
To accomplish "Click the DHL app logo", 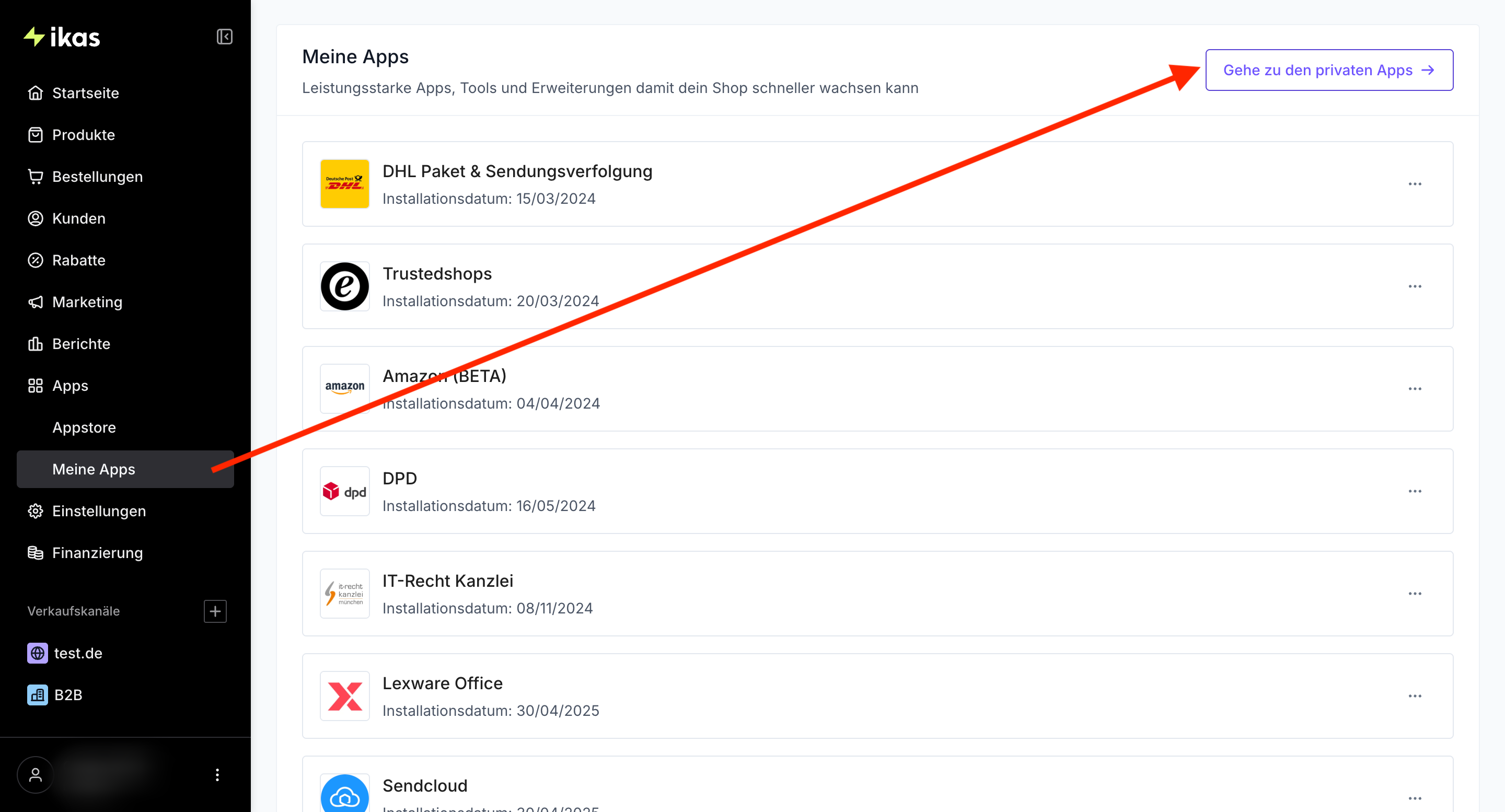I will click(345, 184).
